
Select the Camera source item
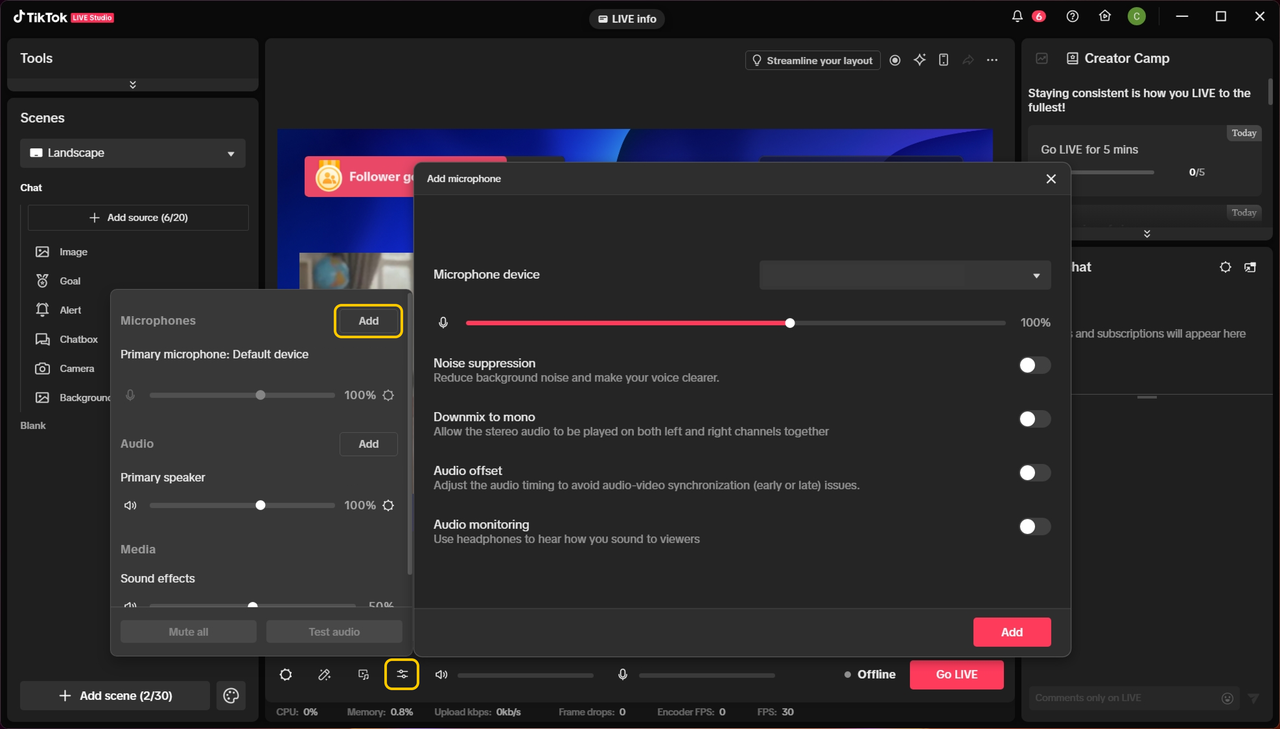coord(76,368)
